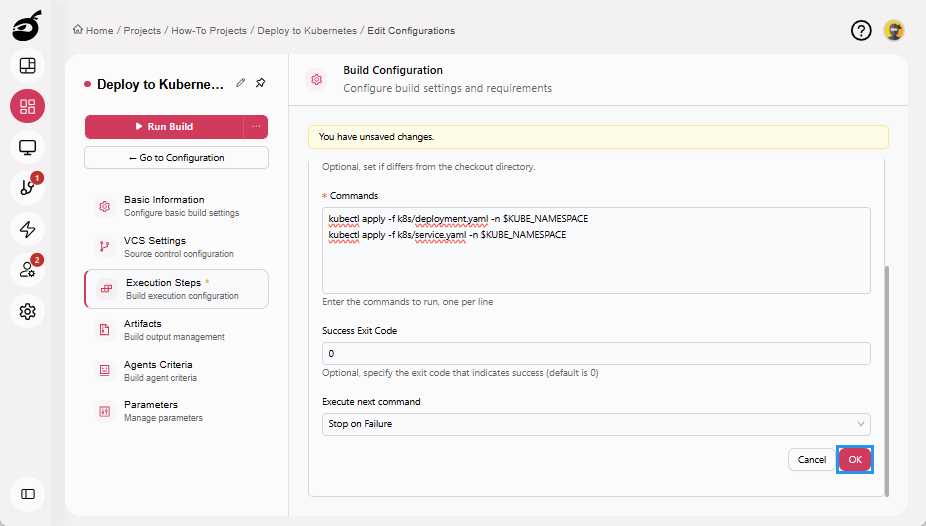Open Agents Criteria section
Viewport: 926px width, 526px height.
(x=176, y=371)
